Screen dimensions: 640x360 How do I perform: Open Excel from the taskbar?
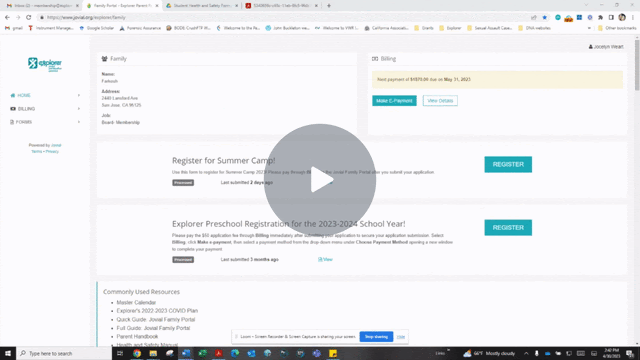[202, 353]
